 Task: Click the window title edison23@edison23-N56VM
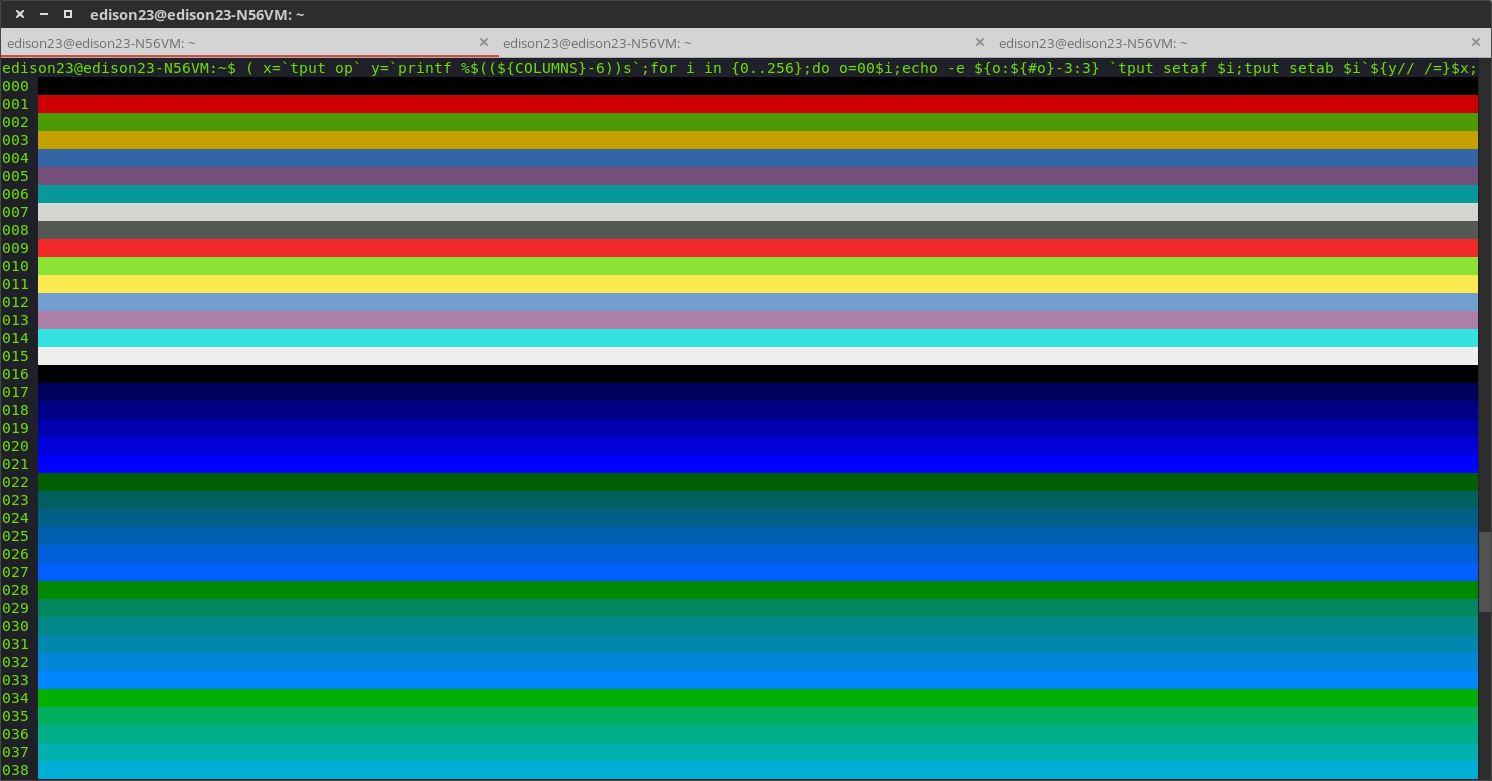pos(197,15)
